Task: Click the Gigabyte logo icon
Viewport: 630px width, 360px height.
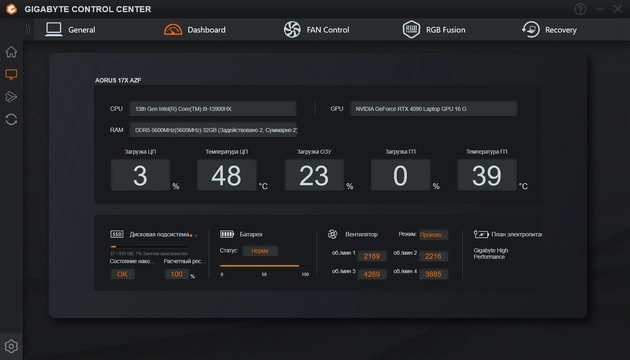Action: pos(11,9)
